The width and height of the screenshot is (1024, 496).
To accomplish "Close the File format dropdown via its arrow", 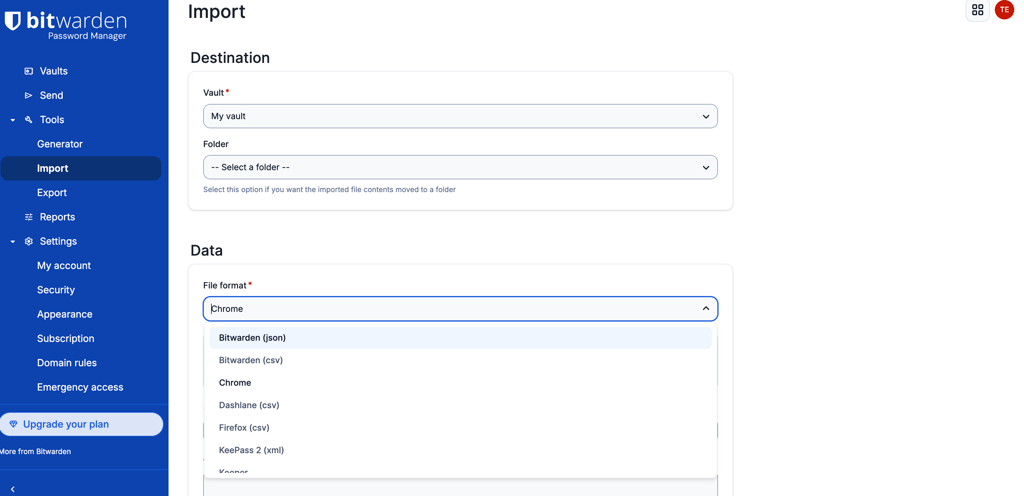I will click(x=706, y=309).
